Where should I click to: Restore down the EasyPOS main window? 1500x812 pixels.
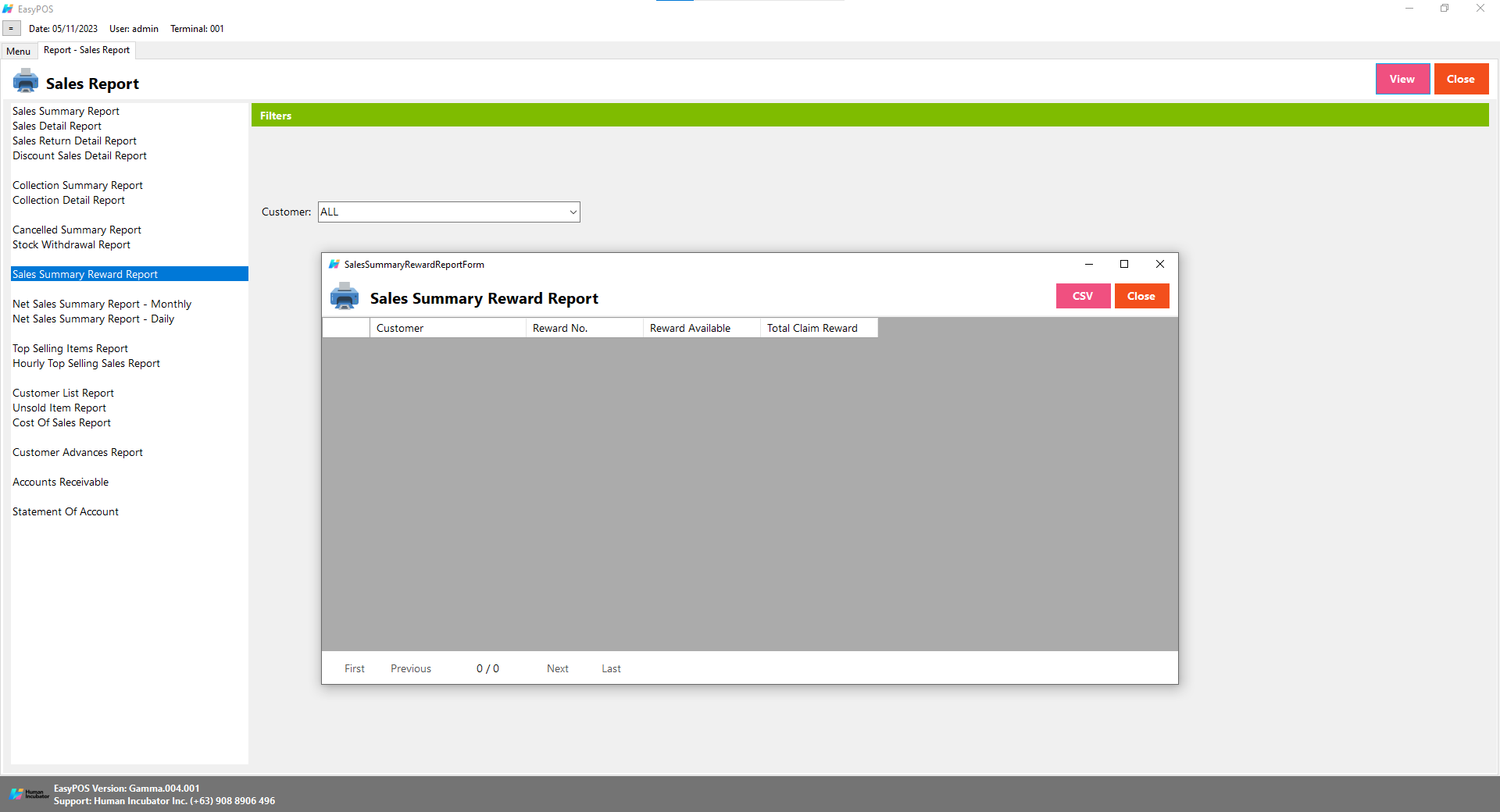pyautogui.click(x=1445, y=9)
